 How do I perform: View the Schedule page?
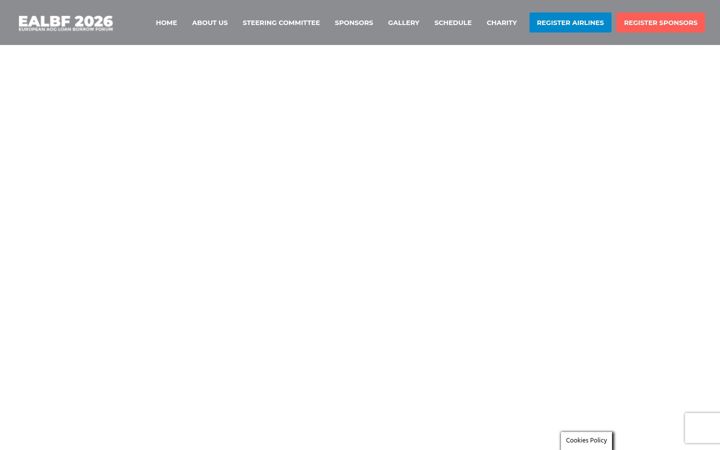[x=453, y=22]
